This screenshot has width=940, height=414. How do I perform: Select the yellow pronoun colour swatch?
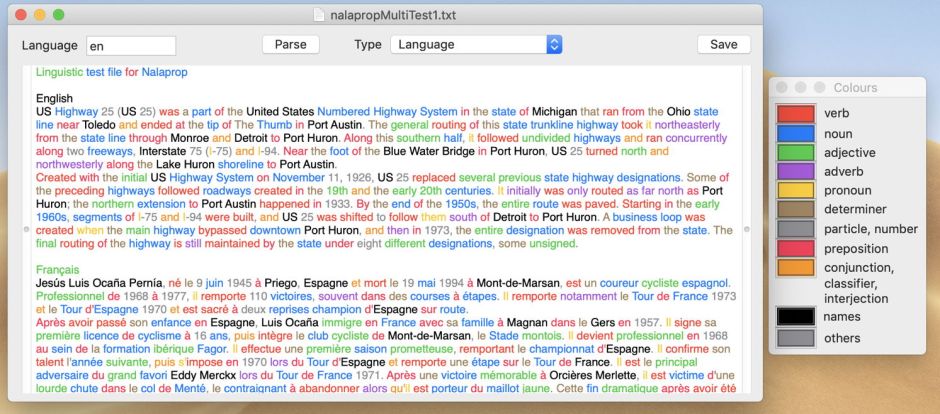(x=796, y=191)
